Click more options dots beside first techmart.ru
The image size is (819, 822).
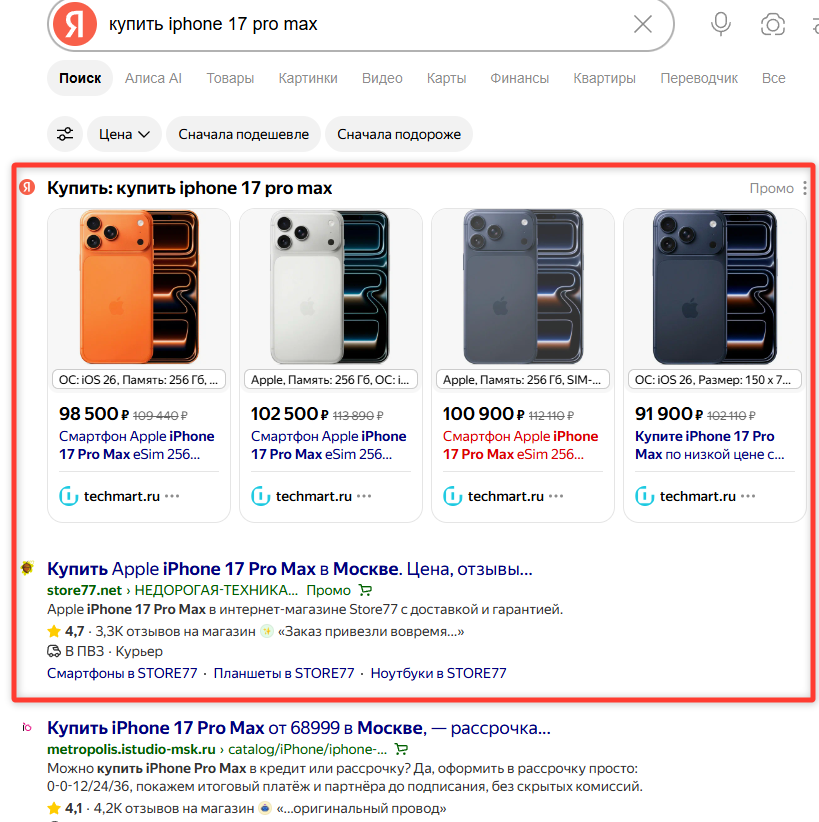pos(172,496)
